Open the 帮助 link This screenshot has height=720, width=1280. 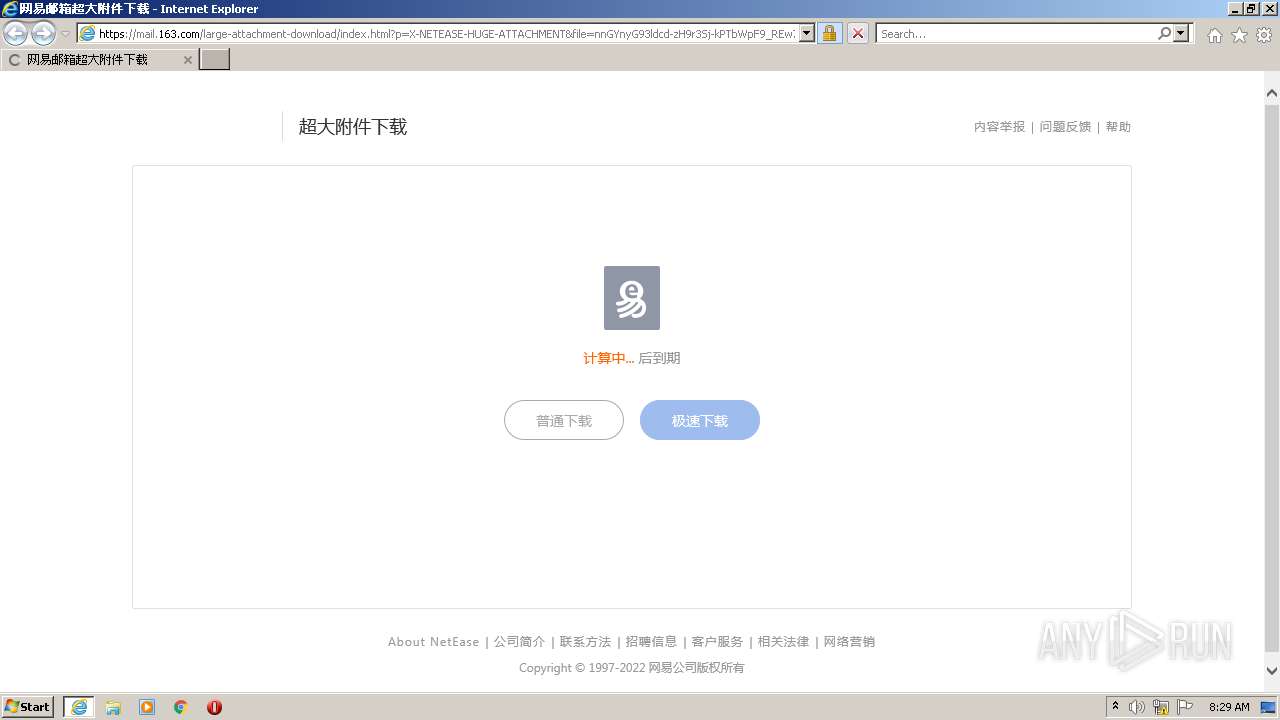click(1118, 127)
